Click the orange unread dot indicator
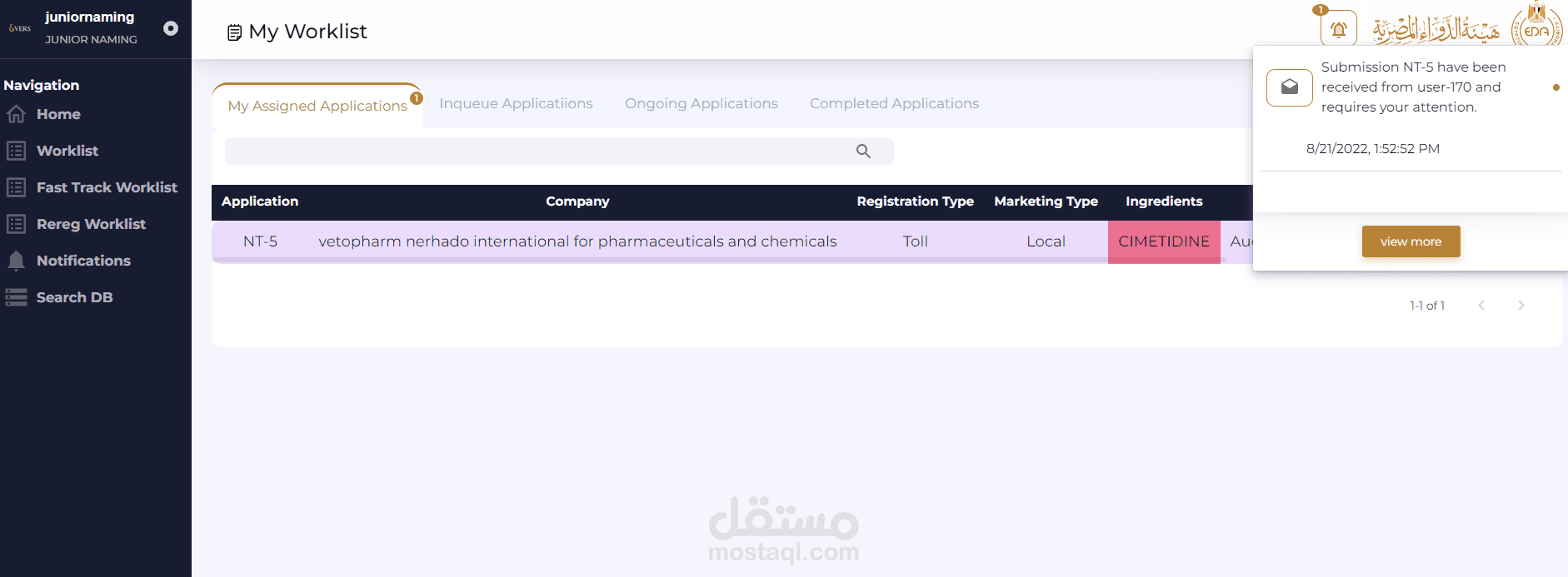The height and width of the screenshot is (577, 1568). pos(1556,87)
